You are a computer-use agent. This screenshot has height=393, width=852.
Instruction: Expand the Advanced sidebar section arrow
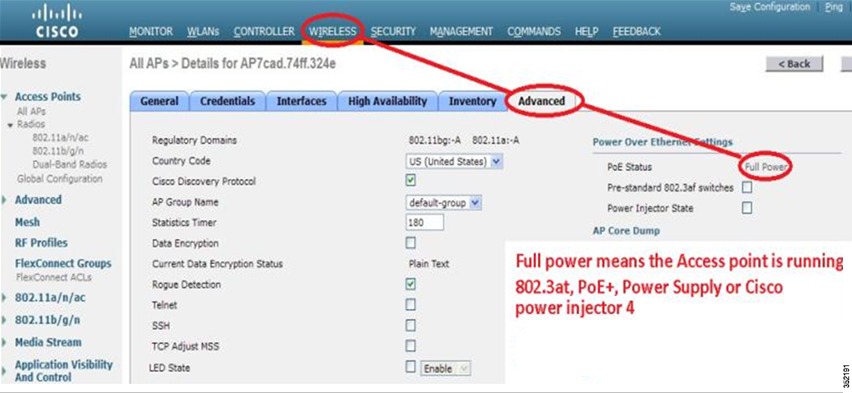pyautogui.click(x=4, y=200)
